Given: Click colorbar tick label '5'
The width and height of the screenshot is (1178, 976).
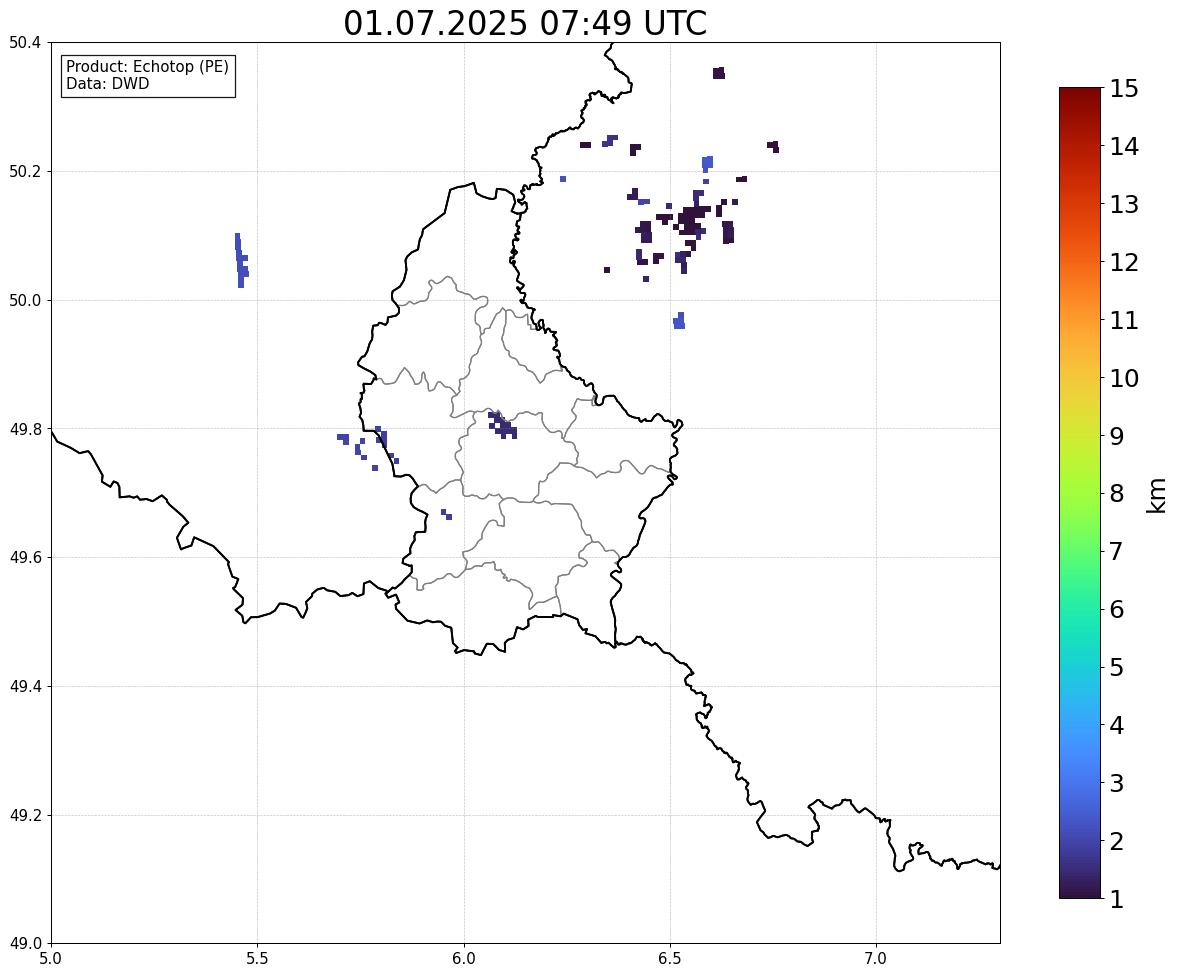Looking at the screenshot, I should [1117, 667].
